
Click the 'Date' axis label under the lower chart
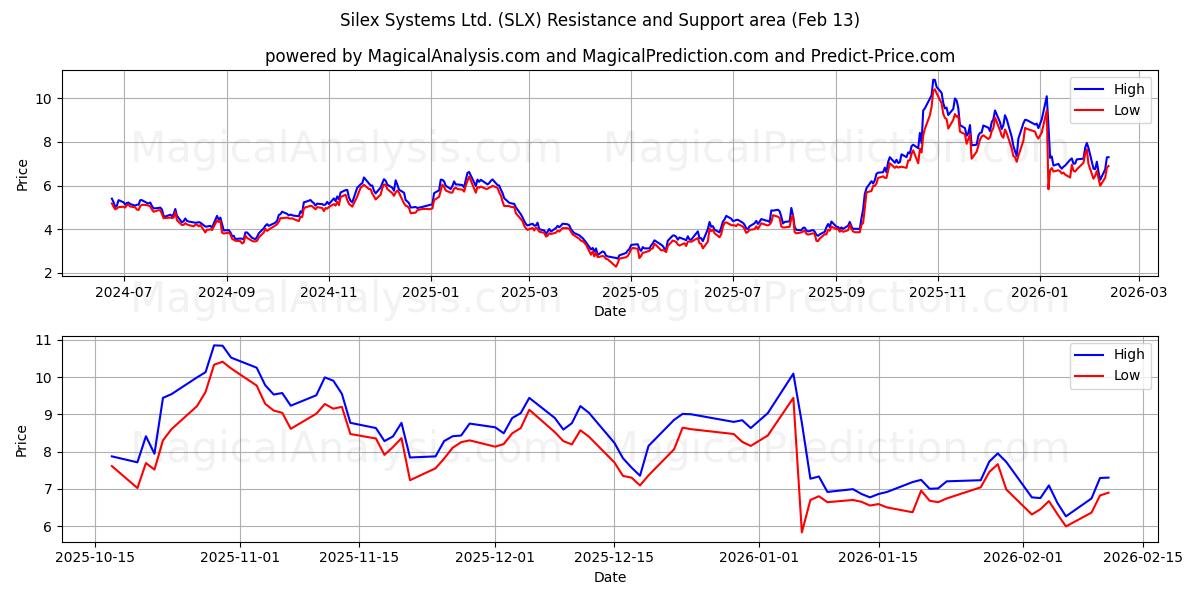pos(610,577)
